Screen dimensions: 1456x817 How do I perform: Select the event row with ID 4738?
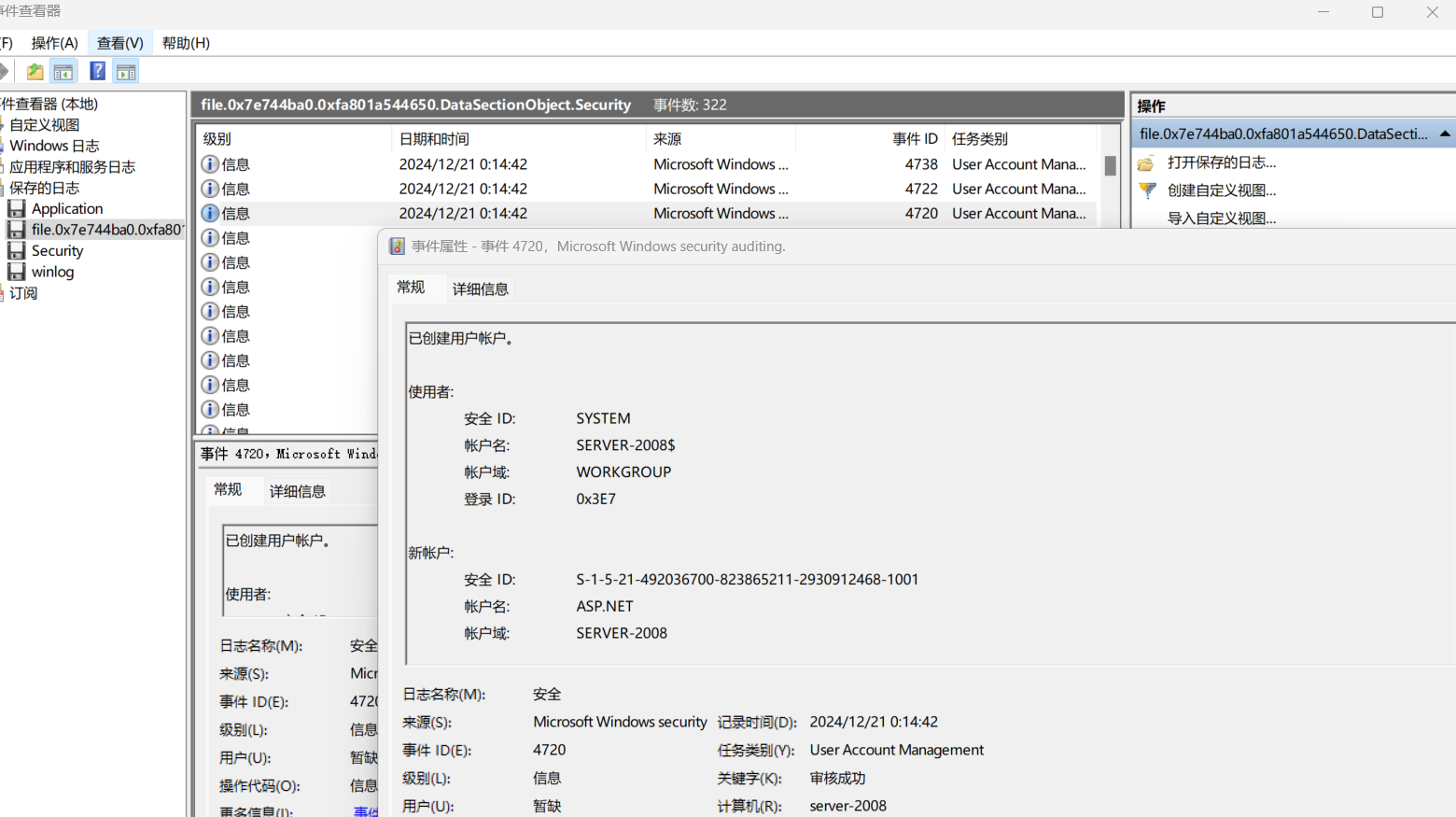pos(646,164)
